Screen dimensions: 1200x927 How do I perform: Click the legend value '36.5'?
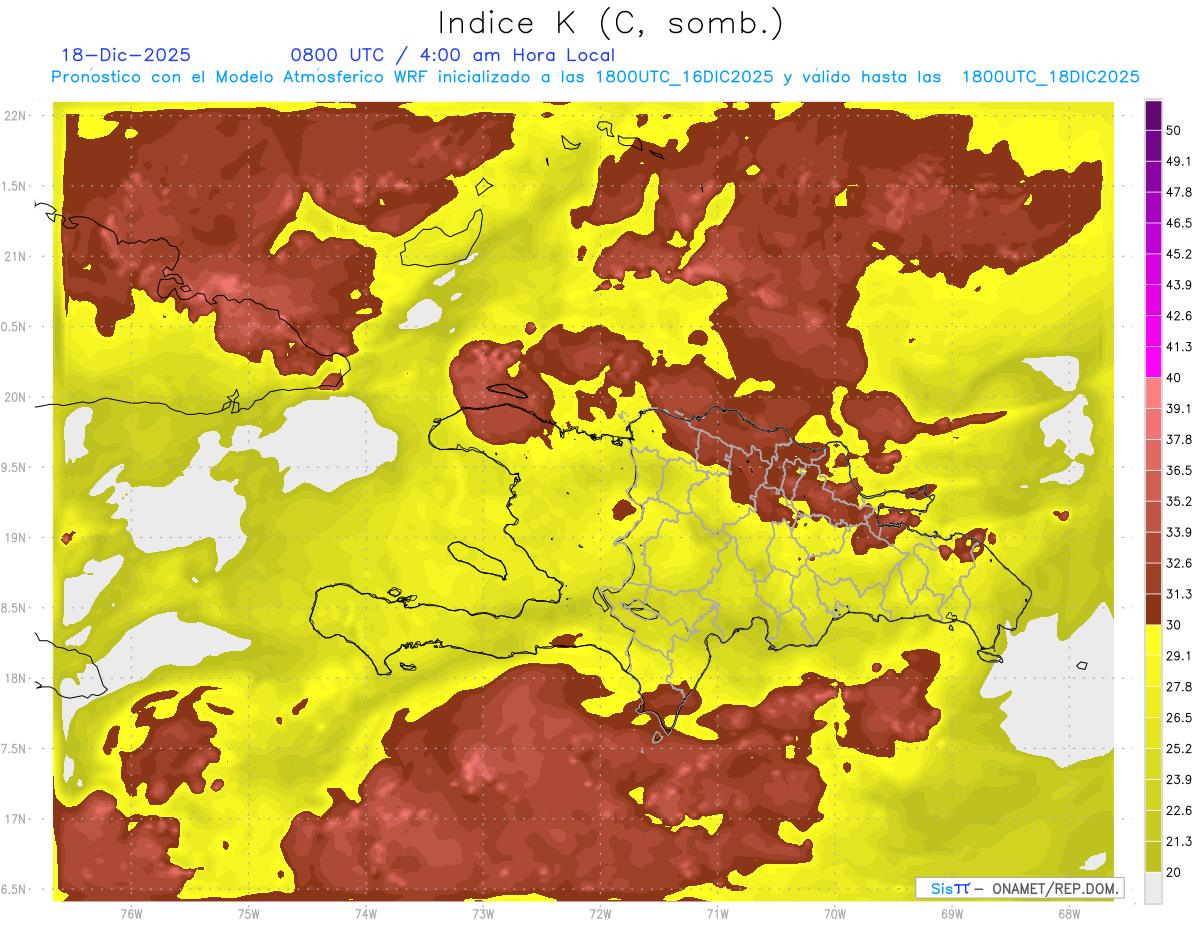(x=1179, y=470)
